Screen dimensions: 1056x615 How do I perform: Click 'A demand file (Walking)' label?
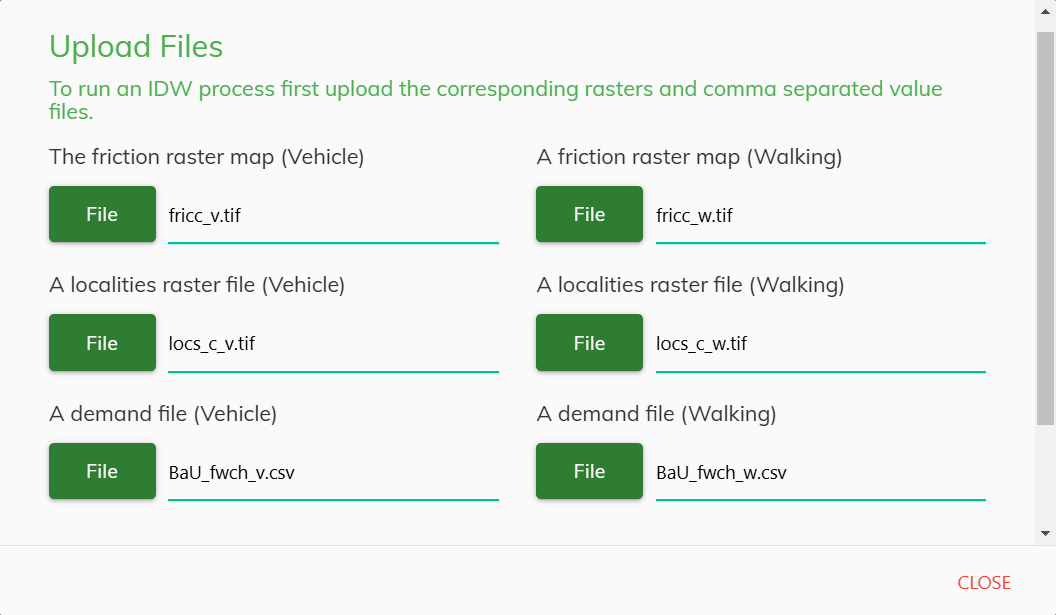coord(656,414)
